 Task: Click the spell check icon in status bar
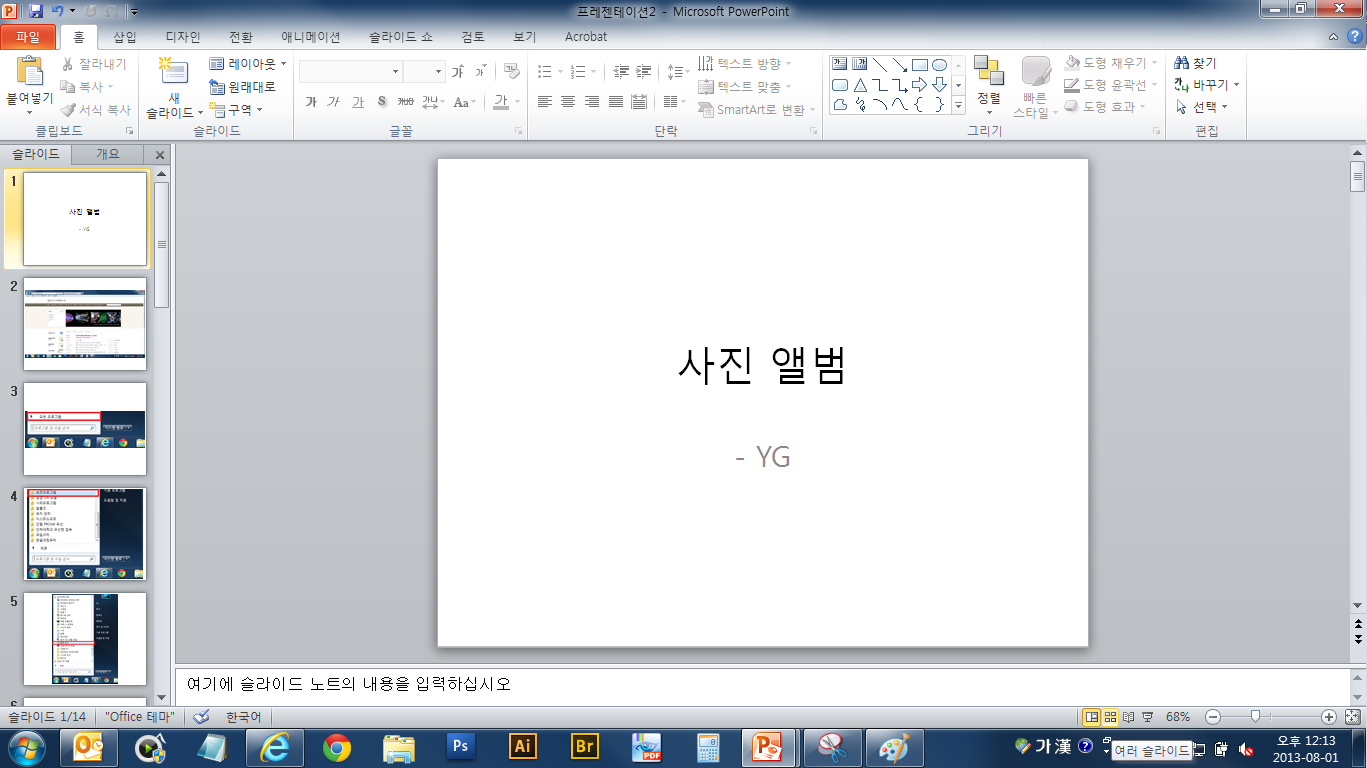tap(201, 717)
